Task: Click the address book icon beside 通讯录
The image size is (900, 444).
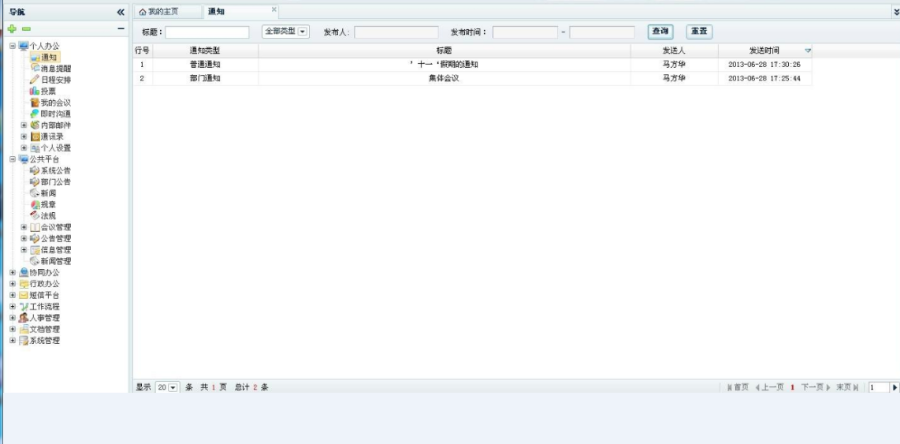Action: coord(34,137)
